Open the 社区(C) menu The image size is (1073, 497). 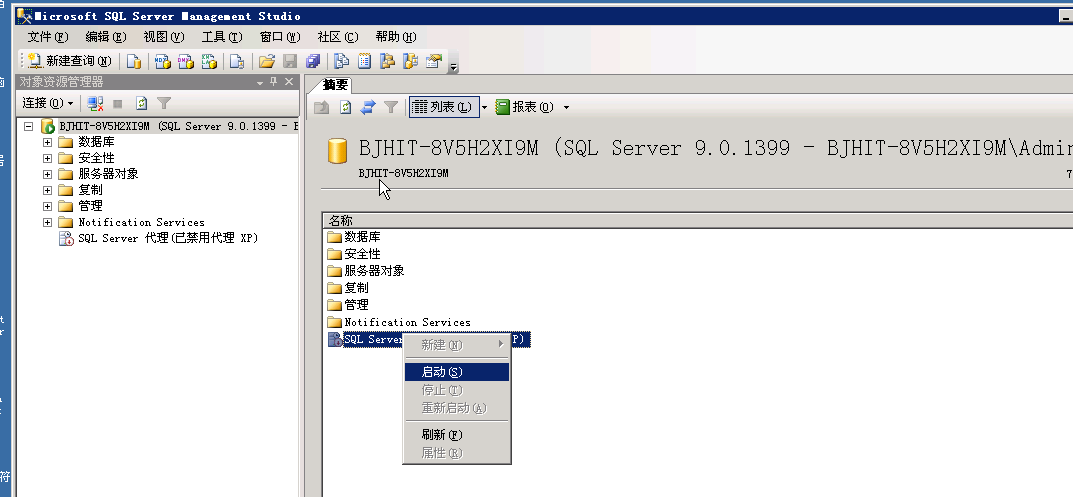coord(338,37)
